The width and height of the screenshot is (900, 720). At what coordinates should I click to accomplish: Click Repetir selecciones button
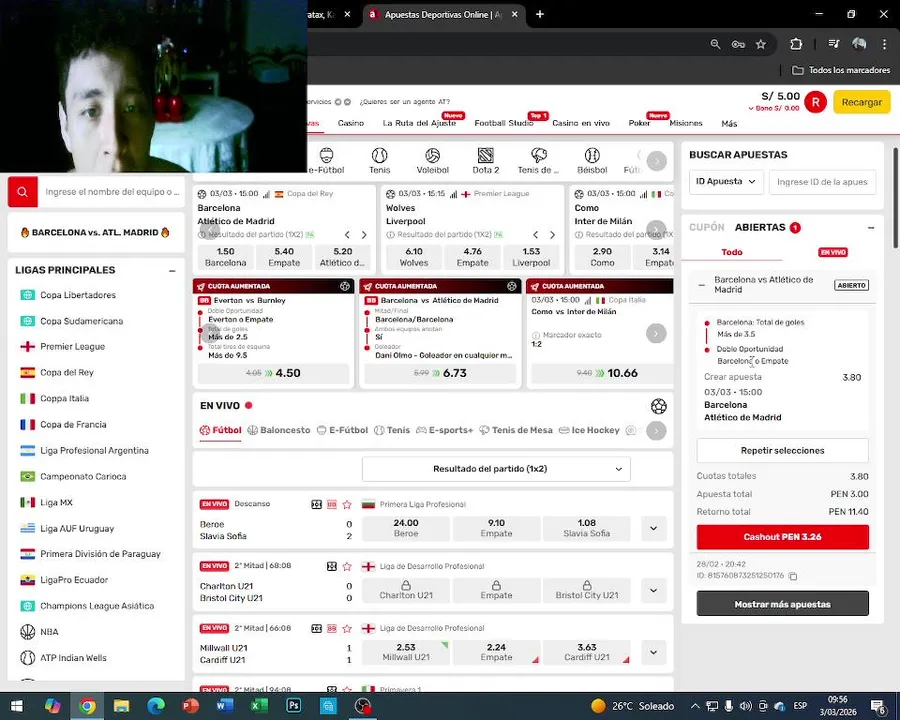(782, 451)
